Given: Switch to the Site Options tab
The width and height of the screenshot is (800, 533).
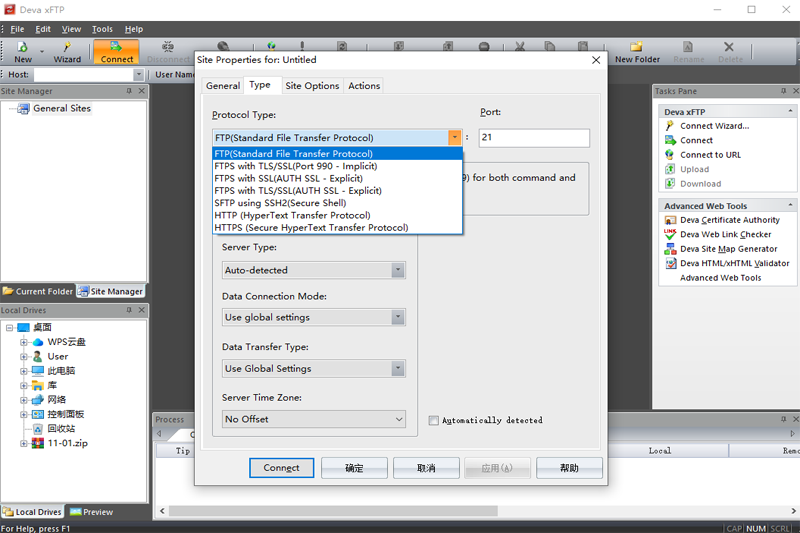Looking at the screenshot, I should click(312, 86).
